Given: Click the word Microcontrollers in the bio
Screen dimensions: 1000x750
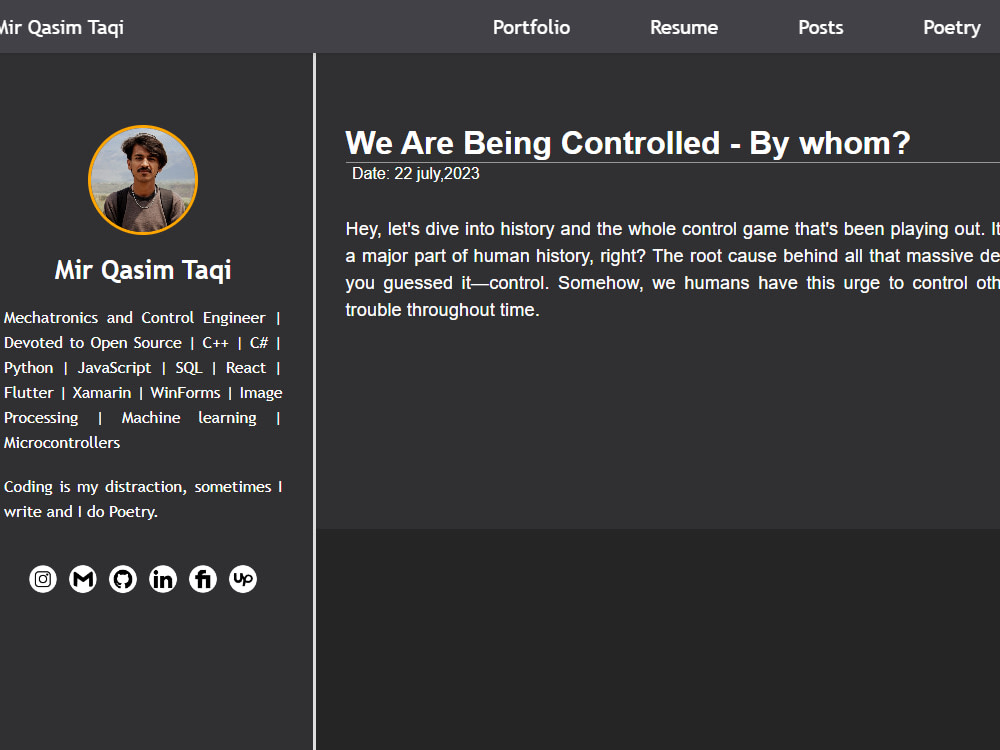Looking at the screenshot, I should click(62, 443).
